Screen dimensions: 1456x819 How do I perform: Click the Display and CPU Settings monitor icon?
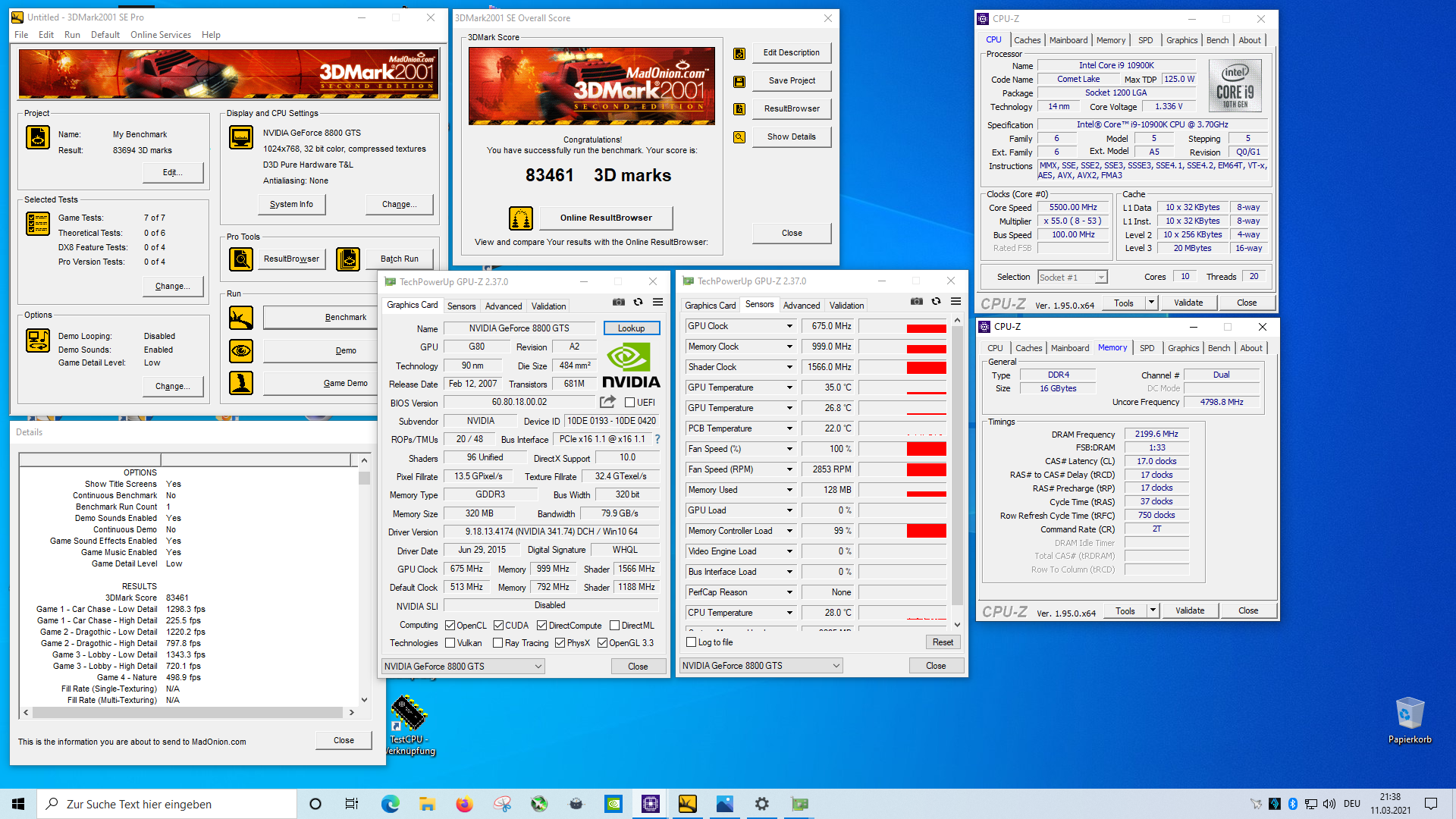[241, 137]
